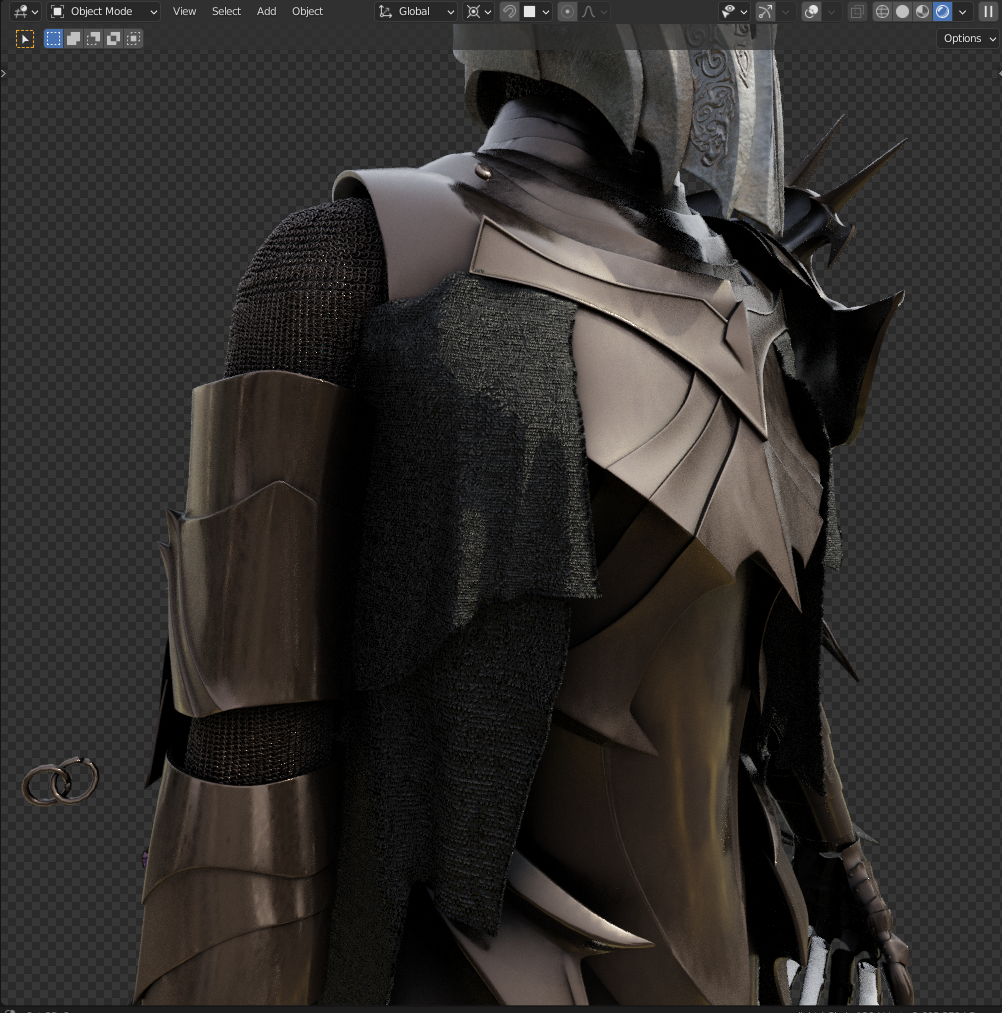This screenshot has width=1002, height=1013.
Task: Switch to material preview shading
Action: (x=922, y=12)
